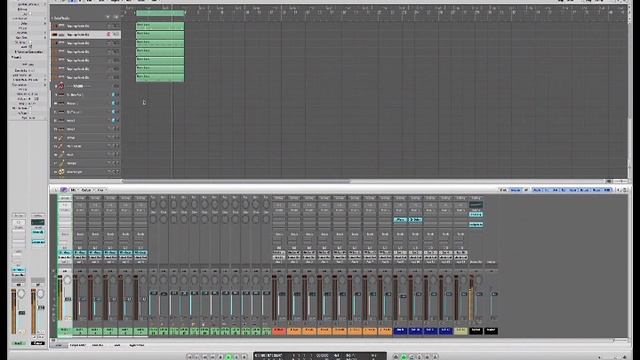Click the purple link icon in the mixer toolbar
The height and width of the screenshot is (360, 640).
tap(64, 190)
